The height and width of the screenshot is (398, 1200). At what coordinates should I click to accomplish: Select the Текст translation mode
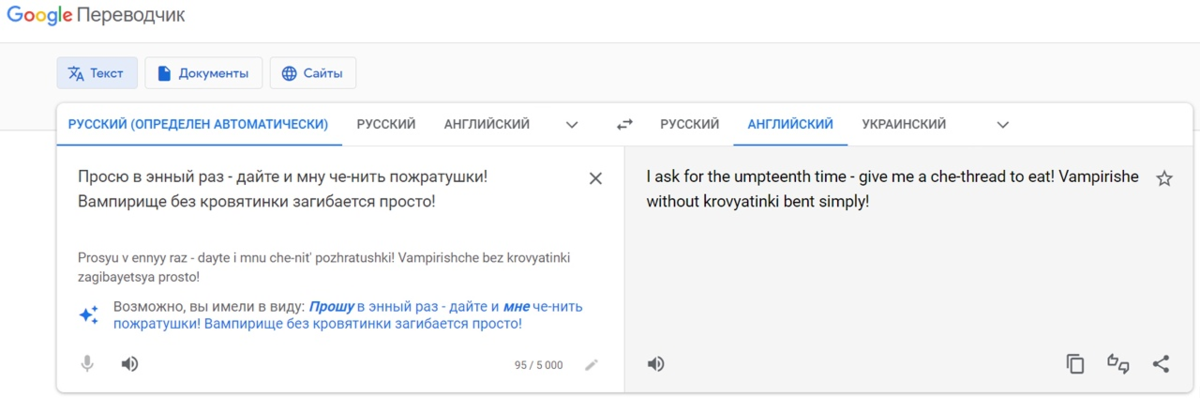97,73
